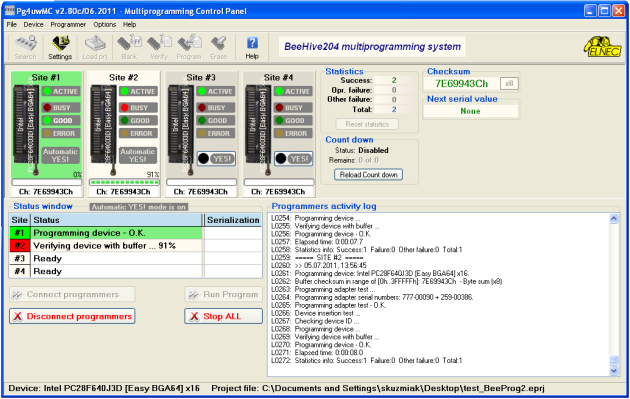Click Site #2 Automatic YES! button
The image size is (630, 399).
point(138,156)
